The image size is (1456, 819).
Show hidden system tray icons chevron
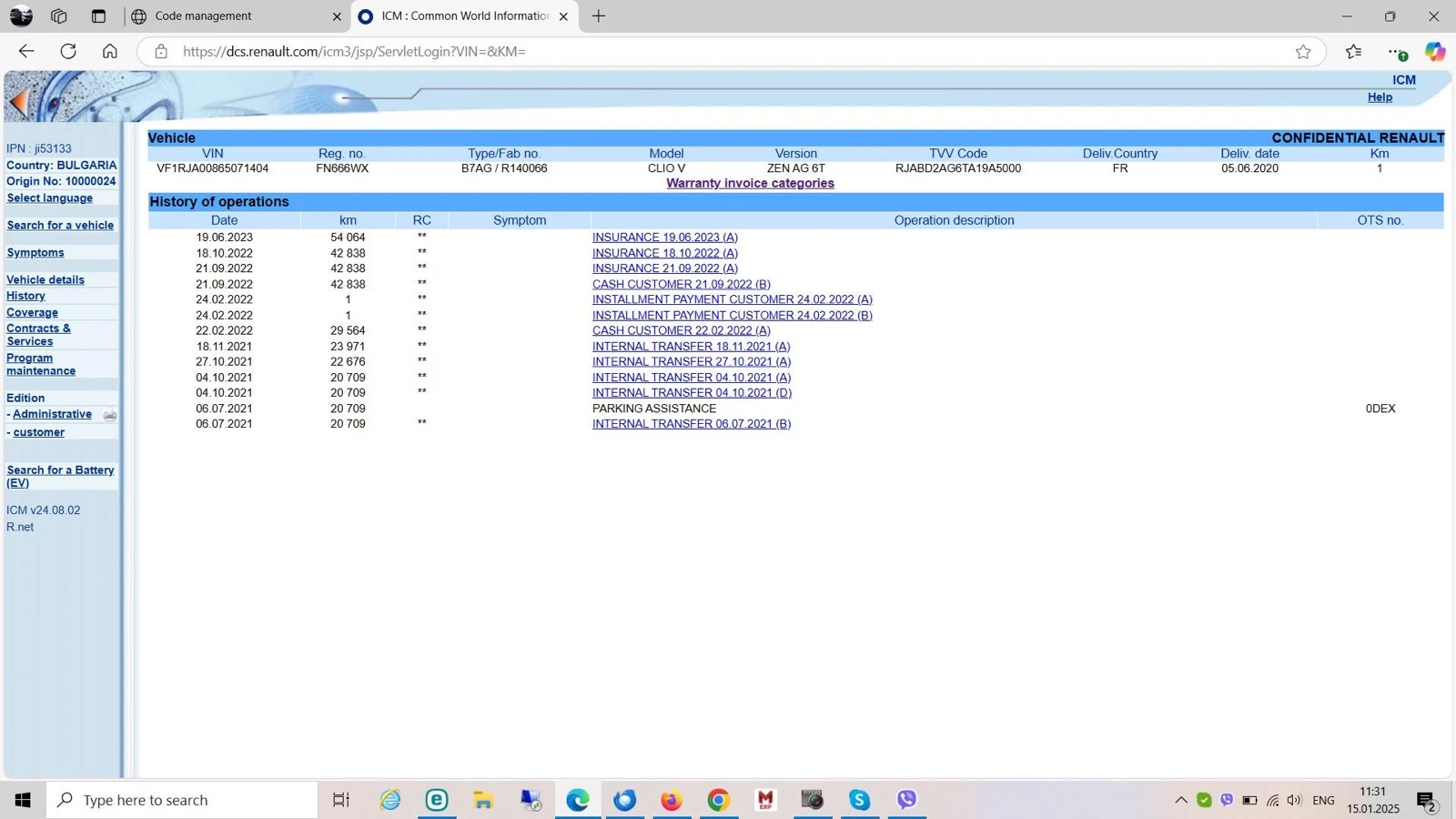[x=1180, y=801]
